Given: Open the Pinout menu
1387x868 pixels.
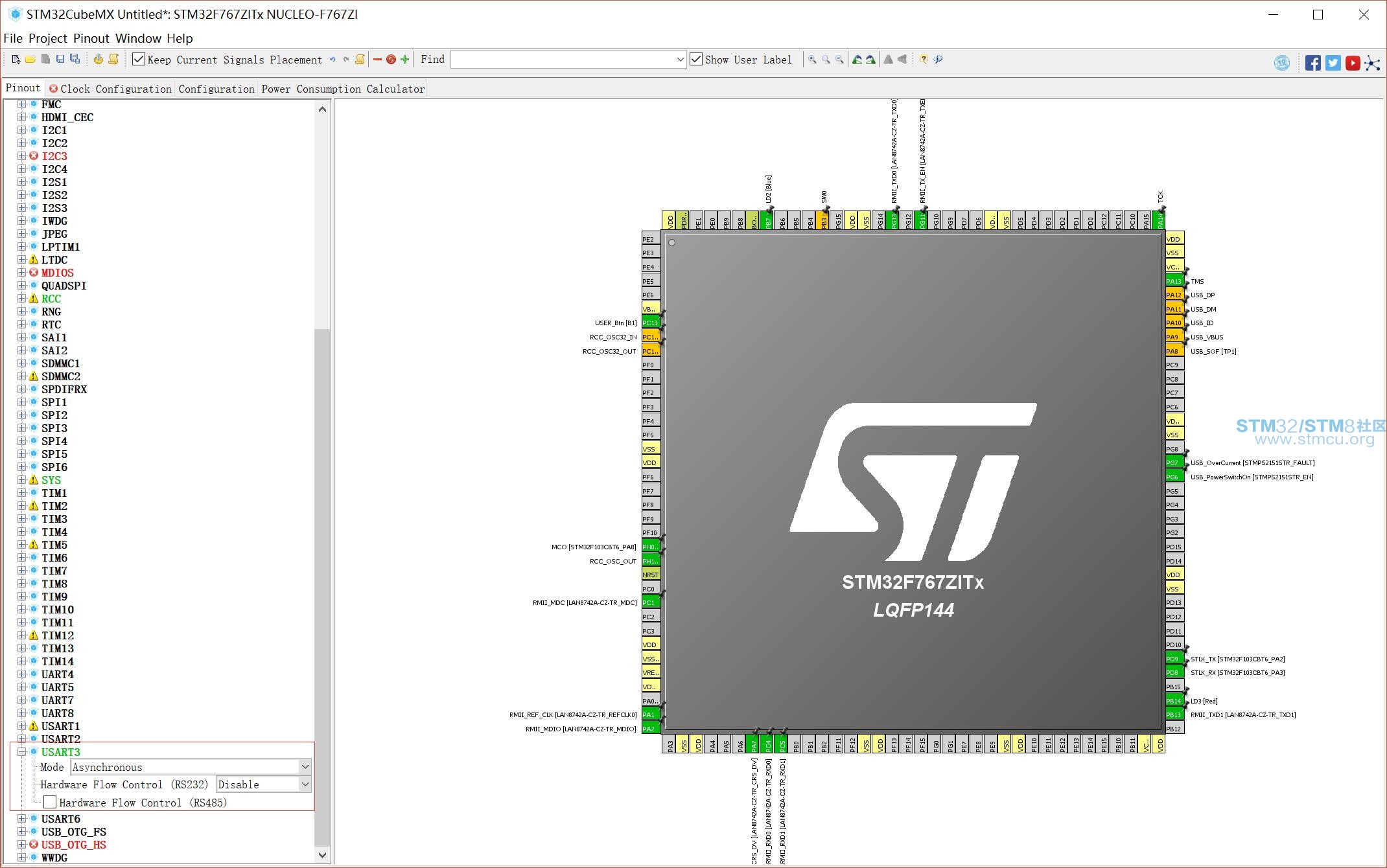Looking at the screenshot, I should point(91,38).
